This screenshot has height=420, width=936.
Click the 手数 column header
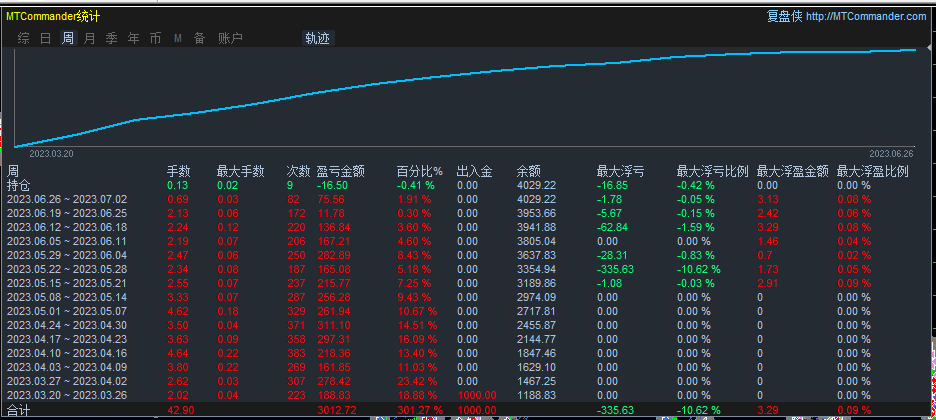(178, 172)
